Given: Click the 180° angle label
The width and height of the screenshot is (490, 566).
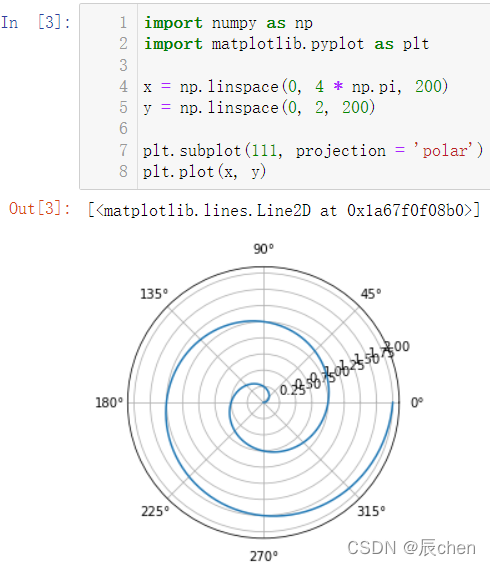Looking at the screenshot, I should (x=109, y=402).
